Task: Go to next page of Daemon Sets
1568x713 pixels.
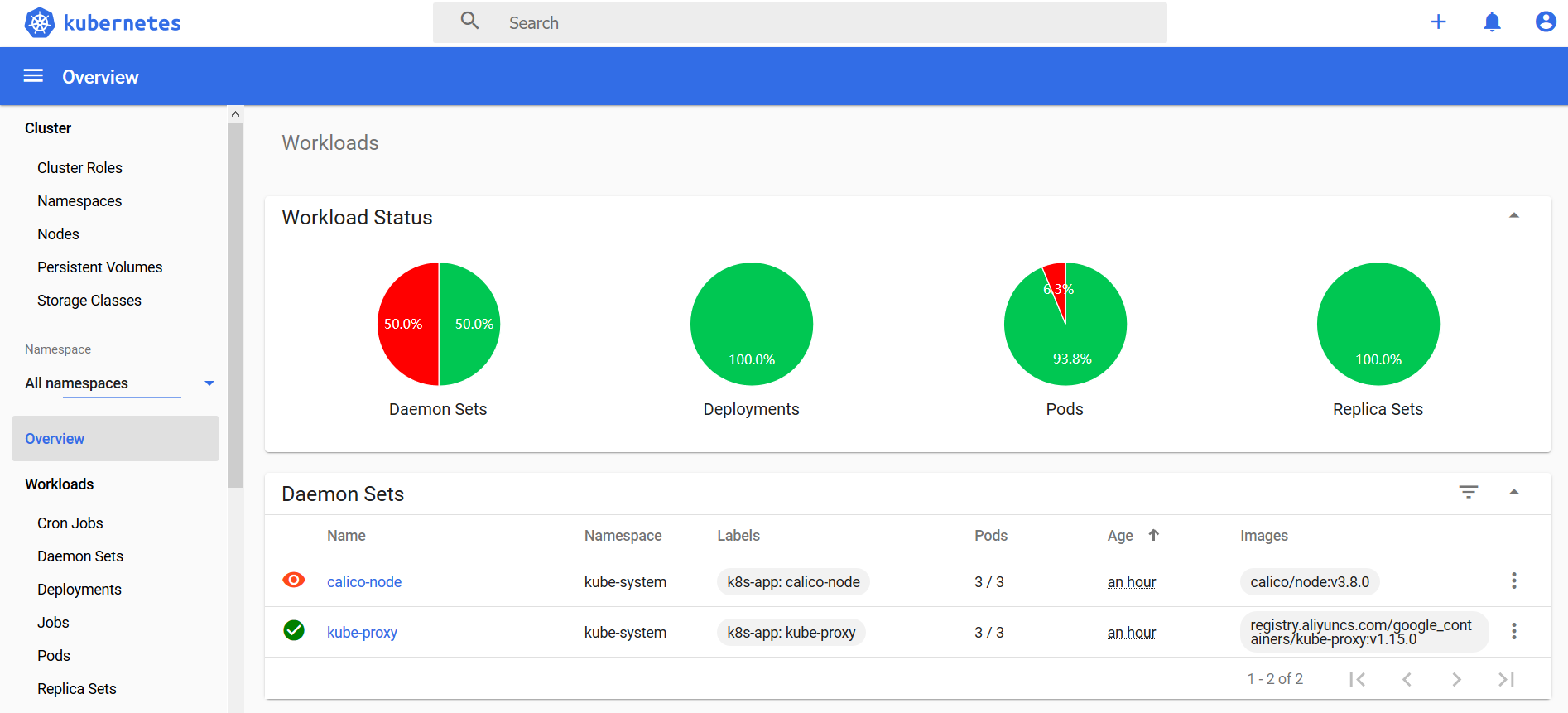Action: pyautogui.click(x=1456, y=679)
